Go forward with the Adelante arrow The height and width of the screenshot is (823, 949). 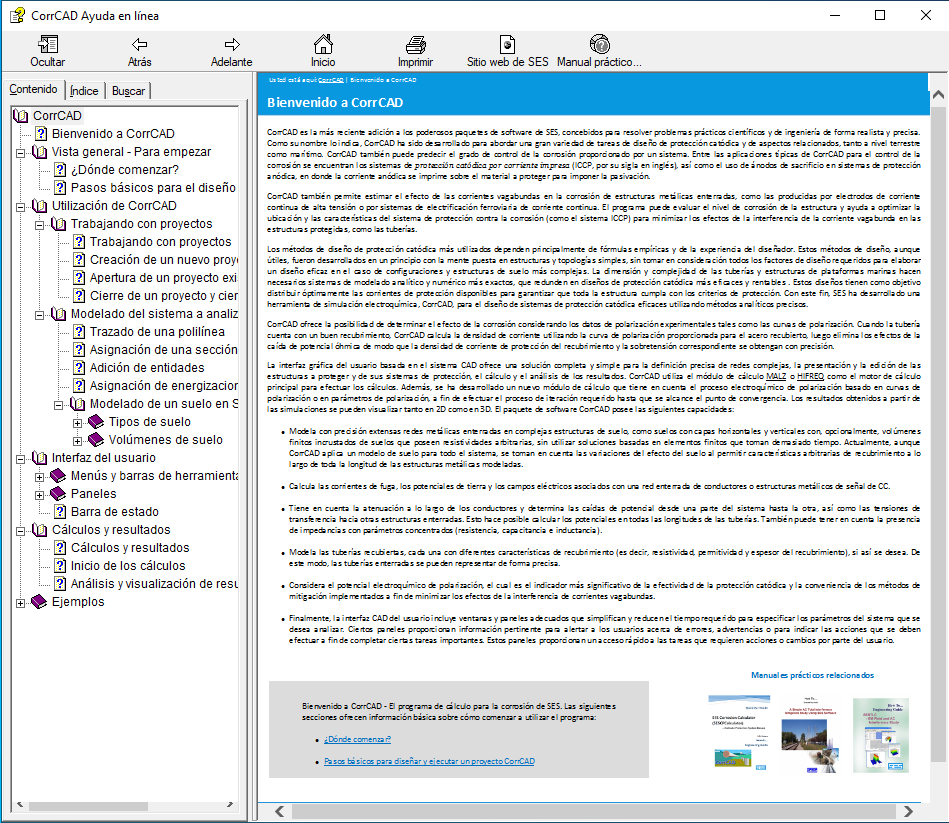click(232, 44)
